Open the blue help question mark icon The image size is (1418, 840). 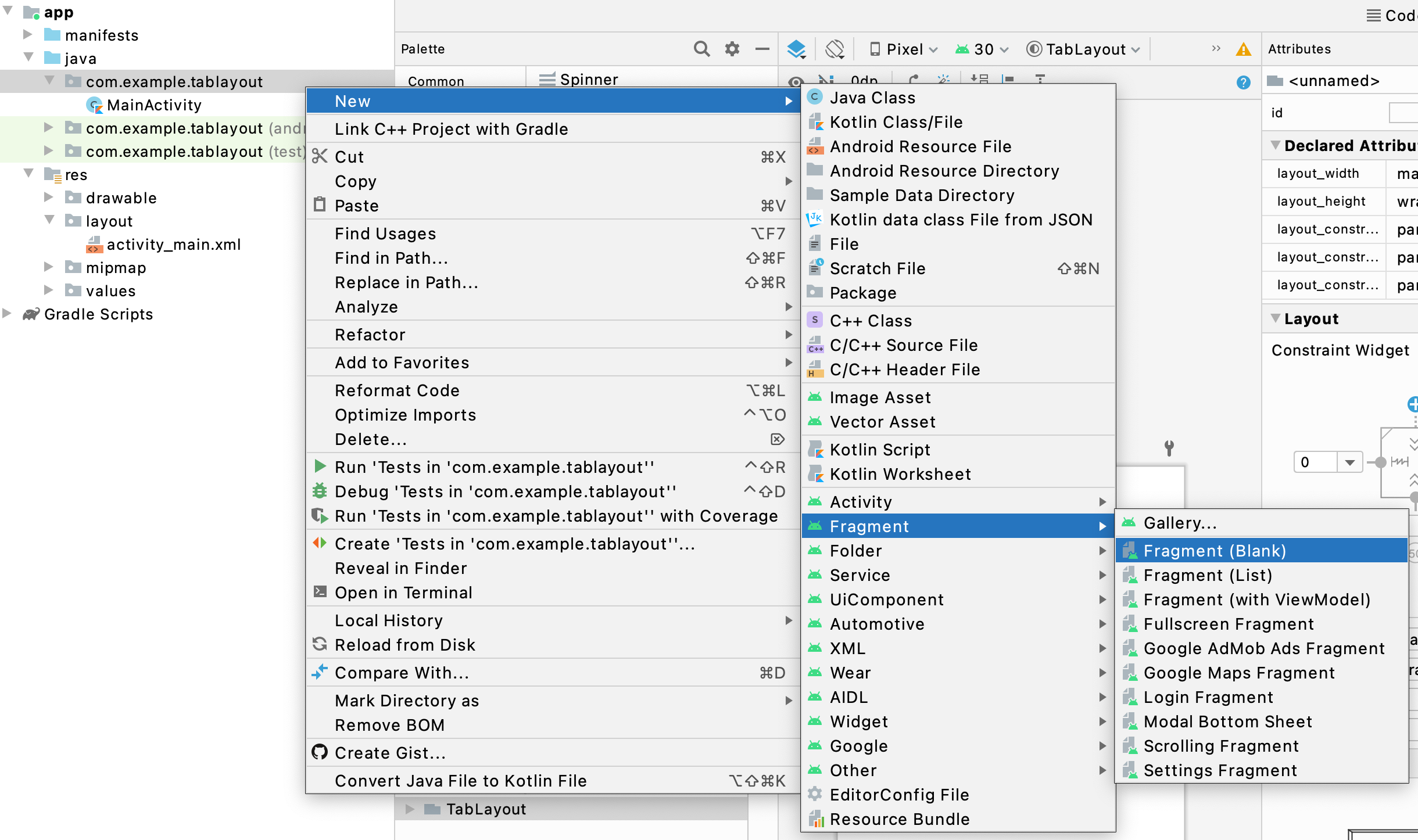[1243, 82]
